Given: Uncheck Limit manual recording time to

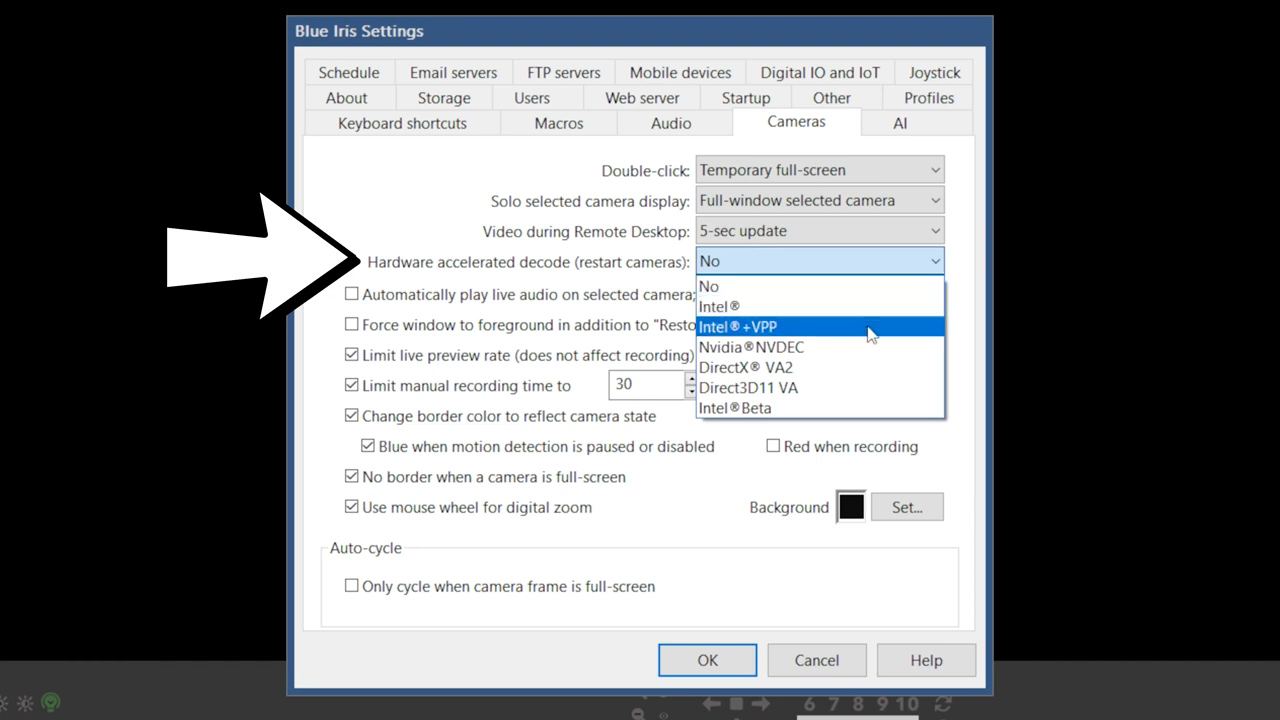Looking at the screenshot, I should [x=352, y=385].
